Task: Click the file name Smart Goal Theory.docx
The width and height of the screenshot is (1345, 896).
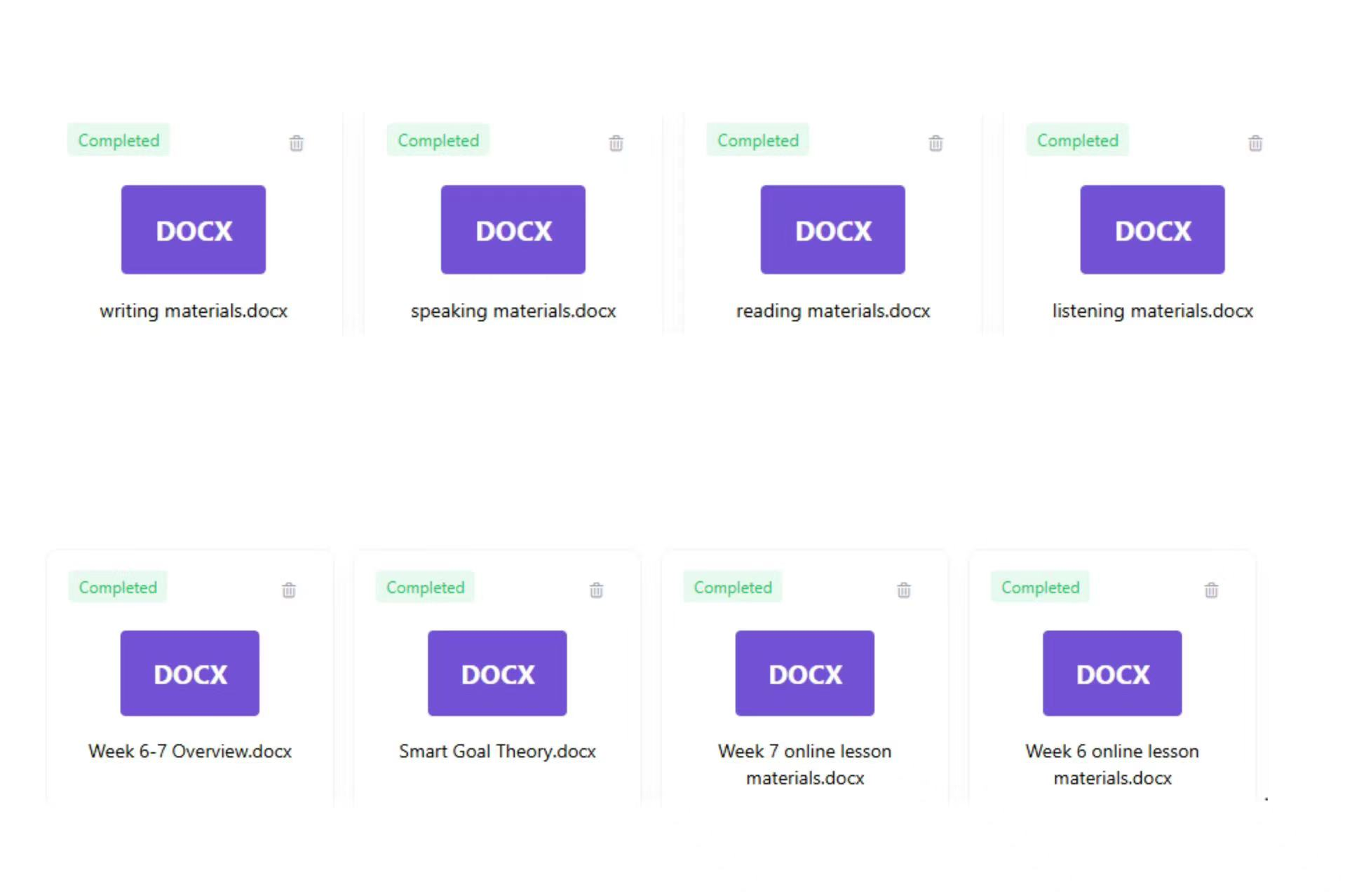Action: tap(498, 751)
